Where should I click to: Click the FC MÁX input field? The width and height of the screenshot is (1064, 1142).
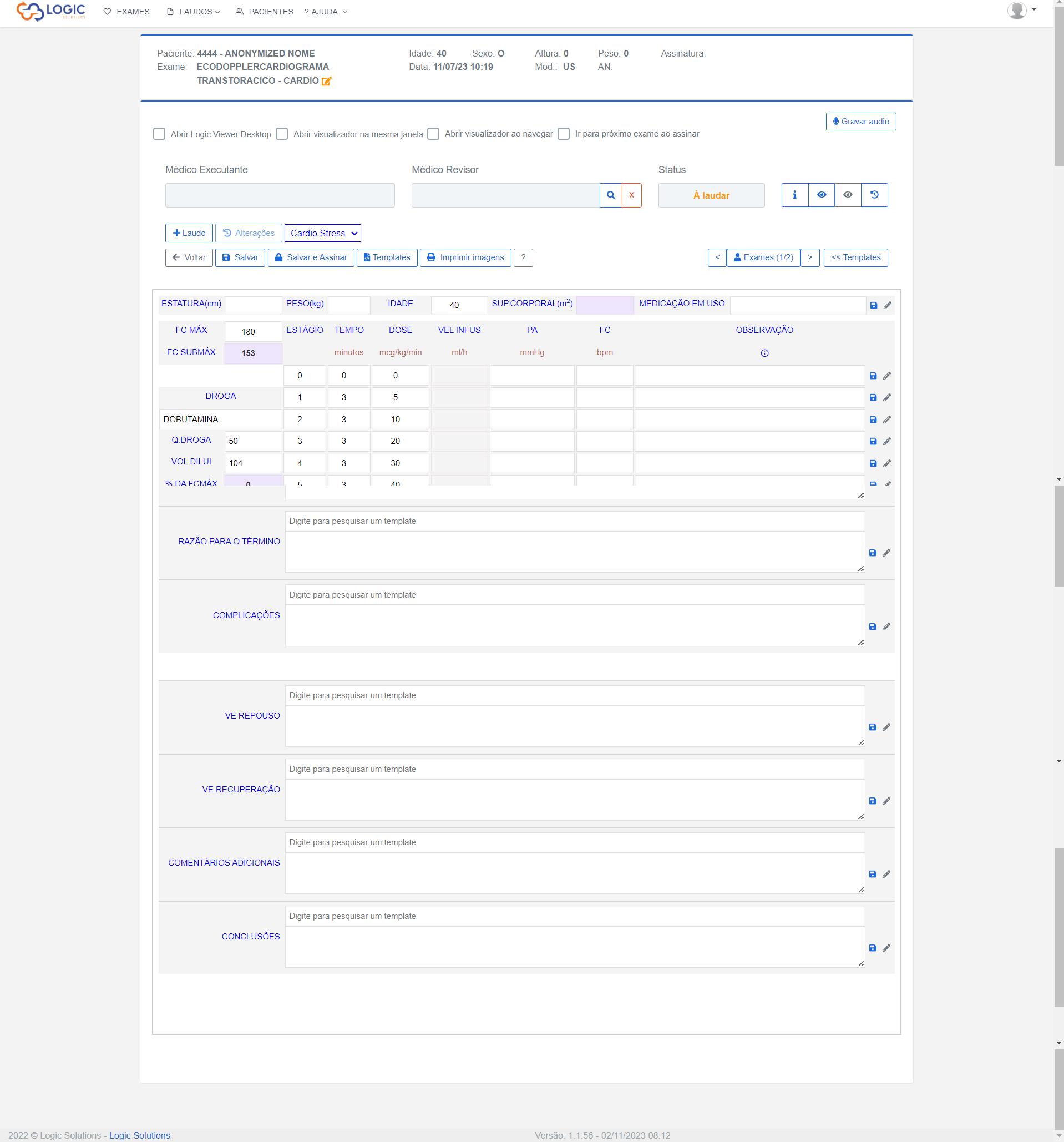(x=253, y=331)
